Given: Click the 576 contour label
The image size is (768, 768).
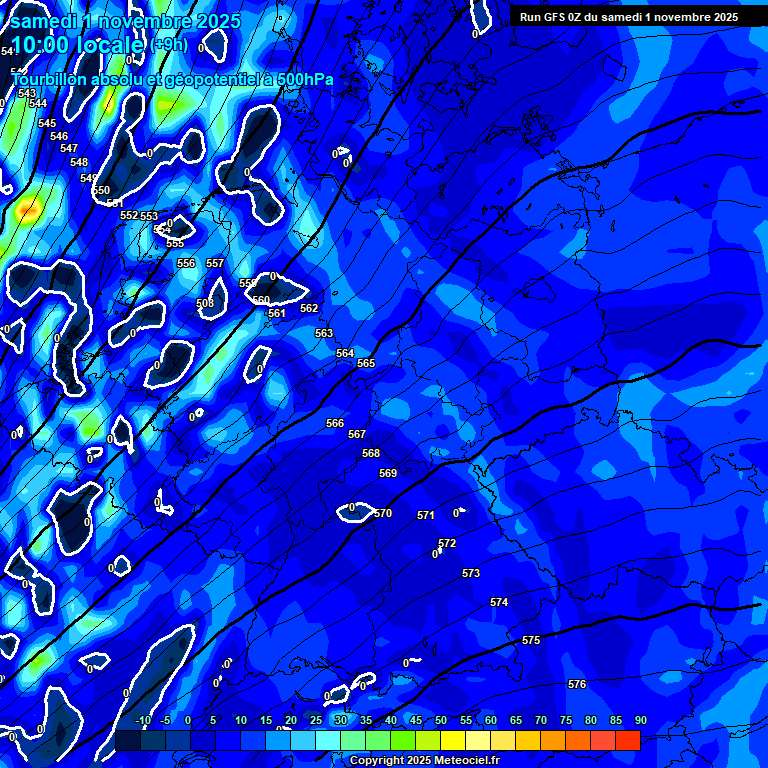Looking at the screenshot, I should (577, 684).
